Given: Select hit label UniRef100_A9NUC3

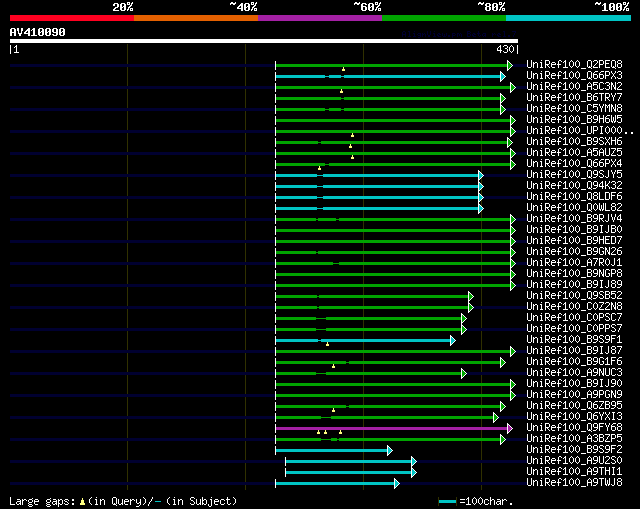Looking at the screenshot, I should pyautogui.click(x=574, y=373).
